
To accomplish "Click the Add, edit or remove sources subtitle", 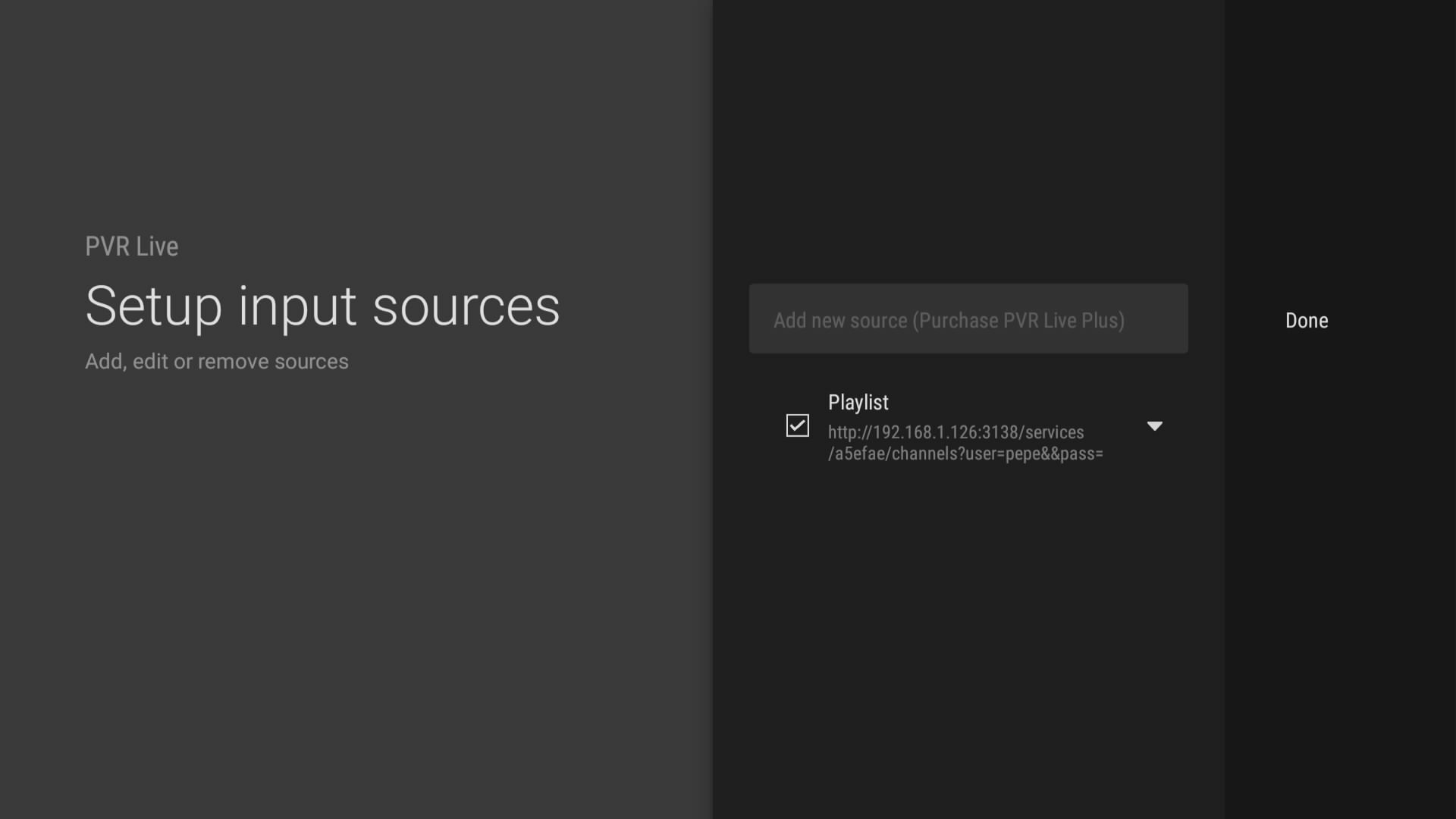I will 216,362.
